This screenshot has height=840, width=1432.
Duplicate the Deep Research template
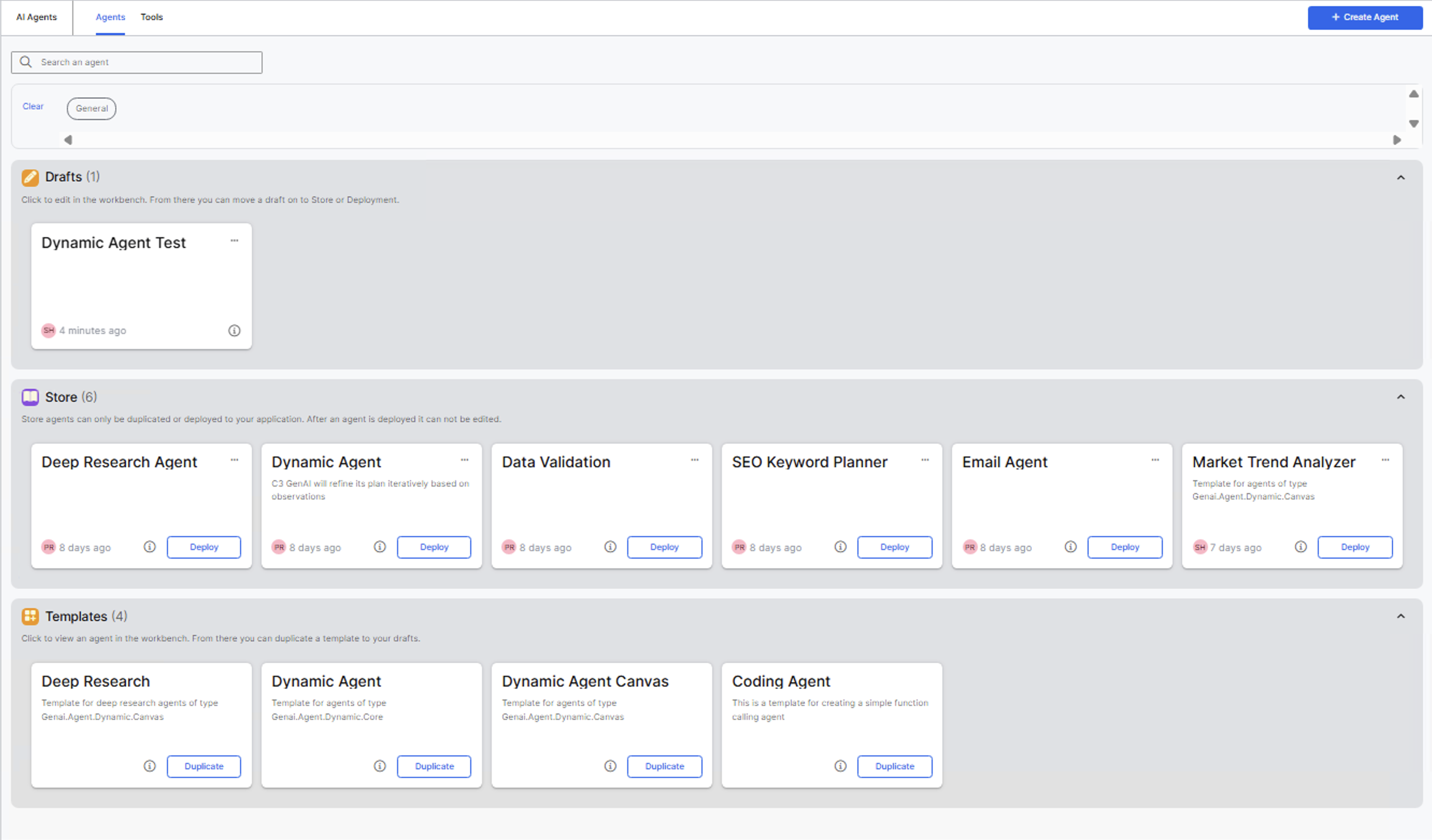(204, 766)
